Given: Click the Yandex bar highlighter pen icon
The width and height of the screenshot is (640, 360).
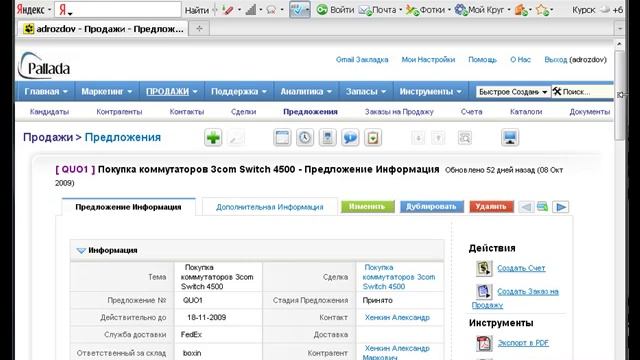Looking at the screenshot, I should (x=228, y=10).
